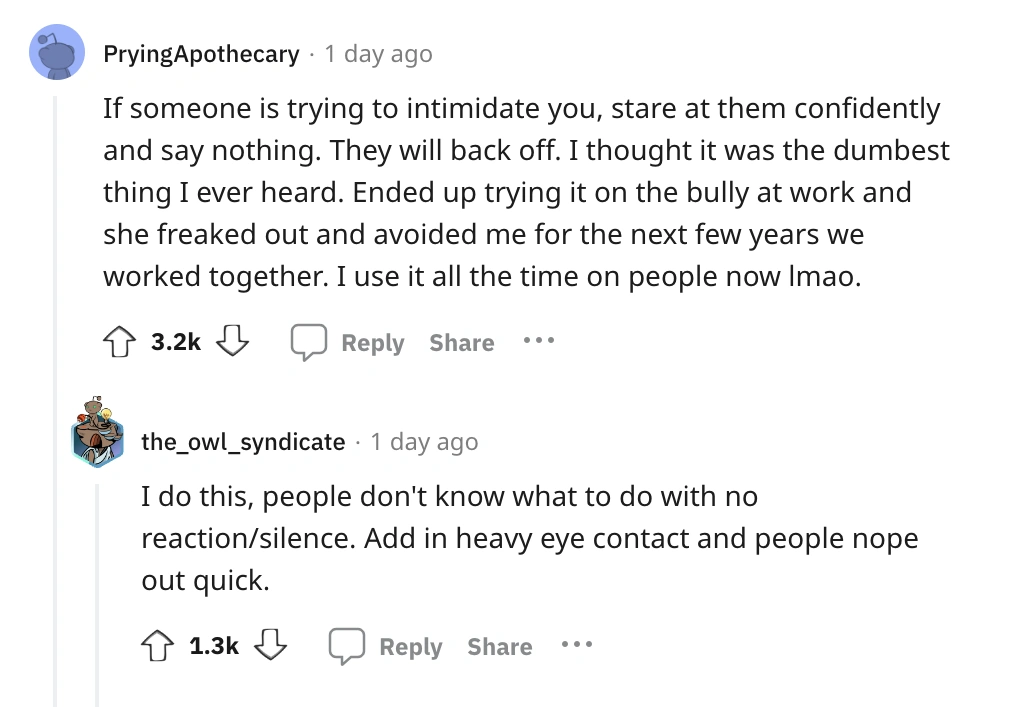The width and height of the screenshot is (1023, 707).
Task: Click "1 day ago" timestamp beside the_owl_syndicate
Action: point(424,442)
